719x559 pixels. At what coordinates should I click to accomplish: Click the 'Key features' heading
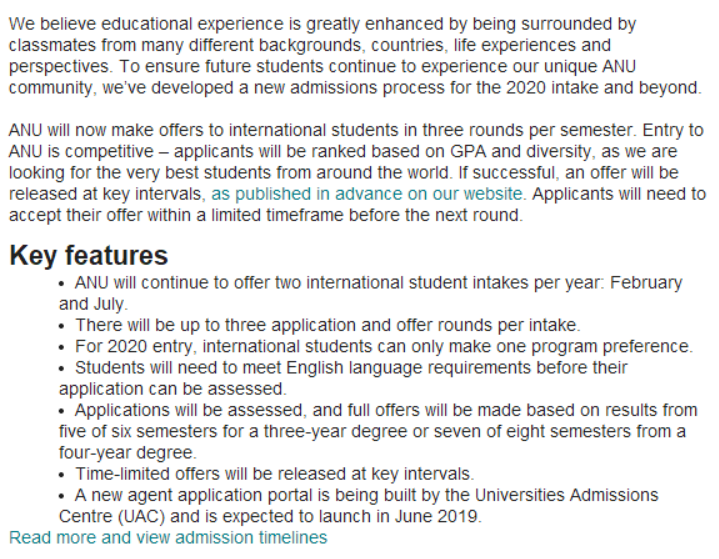pyautogui.click(x=88, y=255)
